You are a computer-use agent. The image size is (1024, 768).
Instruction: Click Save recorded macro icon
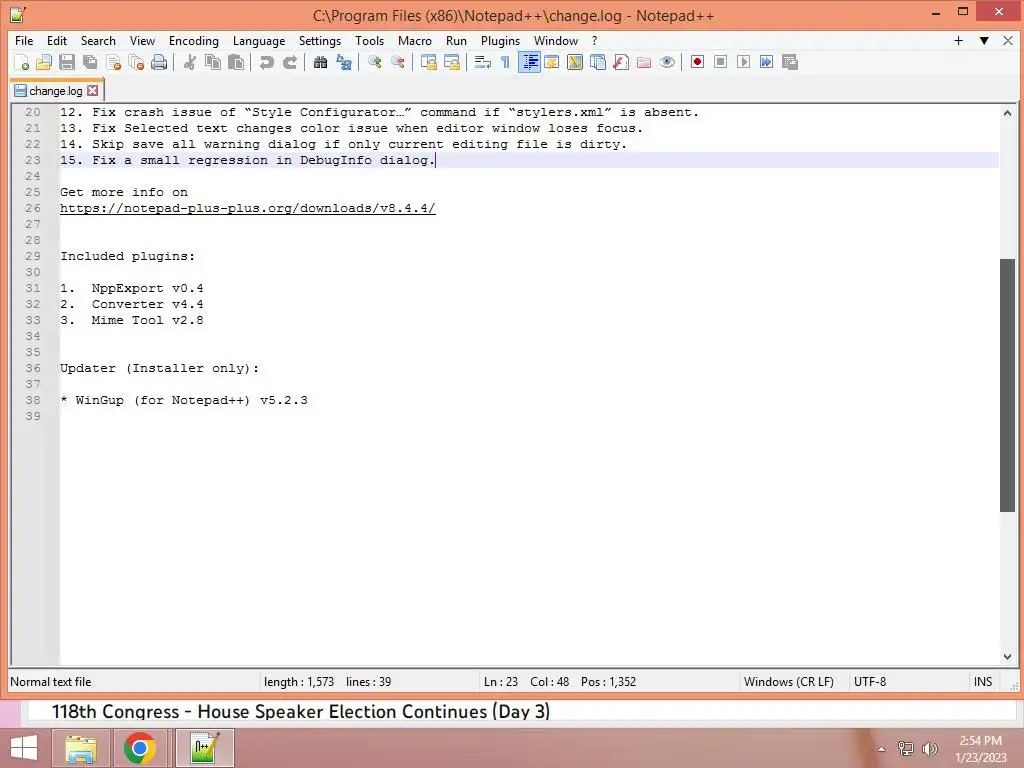click(x=790, y=62)
